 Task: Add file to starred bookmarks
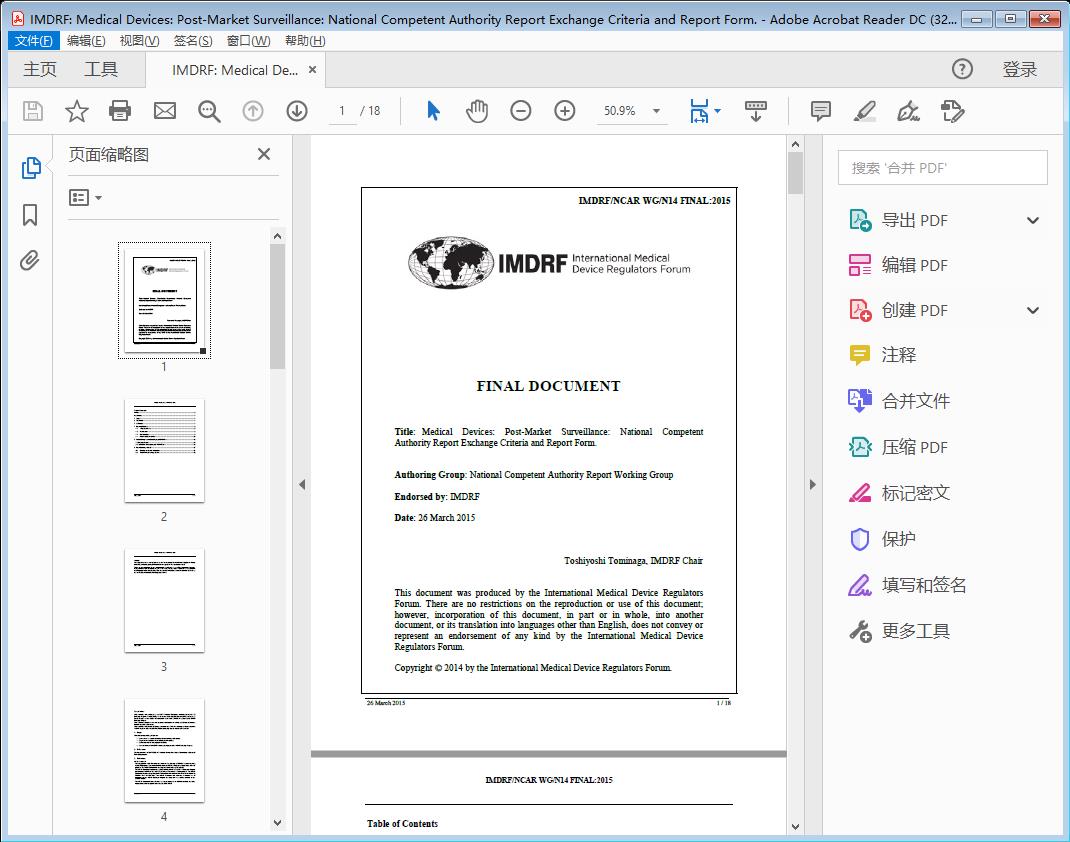point(76,111)
